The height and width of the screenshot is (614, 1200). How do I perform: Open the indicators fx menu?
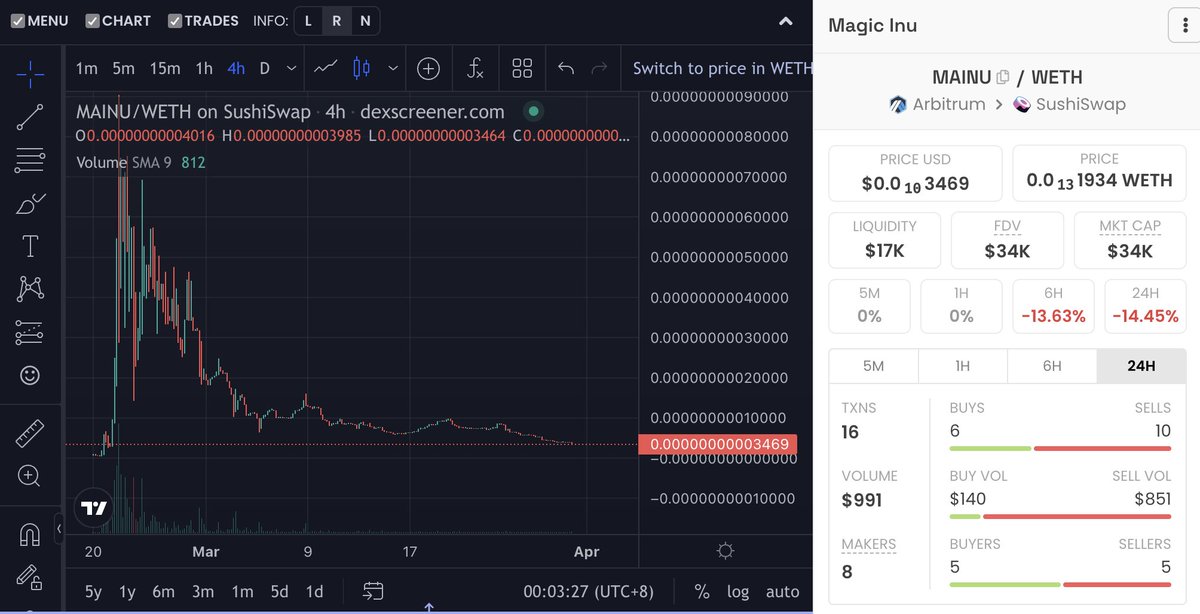476,68
